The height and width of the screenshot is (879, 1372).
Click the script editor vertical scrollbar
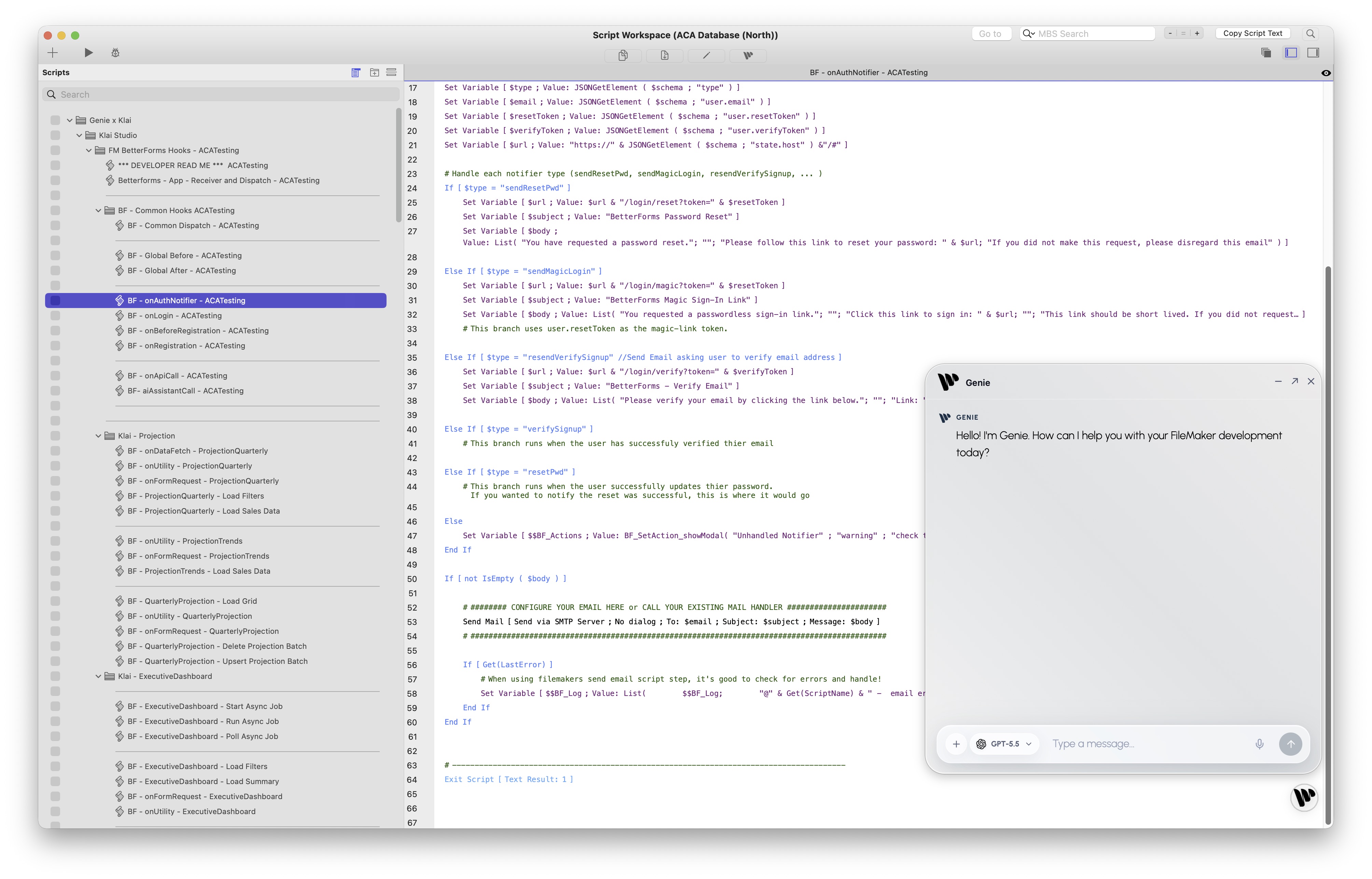1328,545
